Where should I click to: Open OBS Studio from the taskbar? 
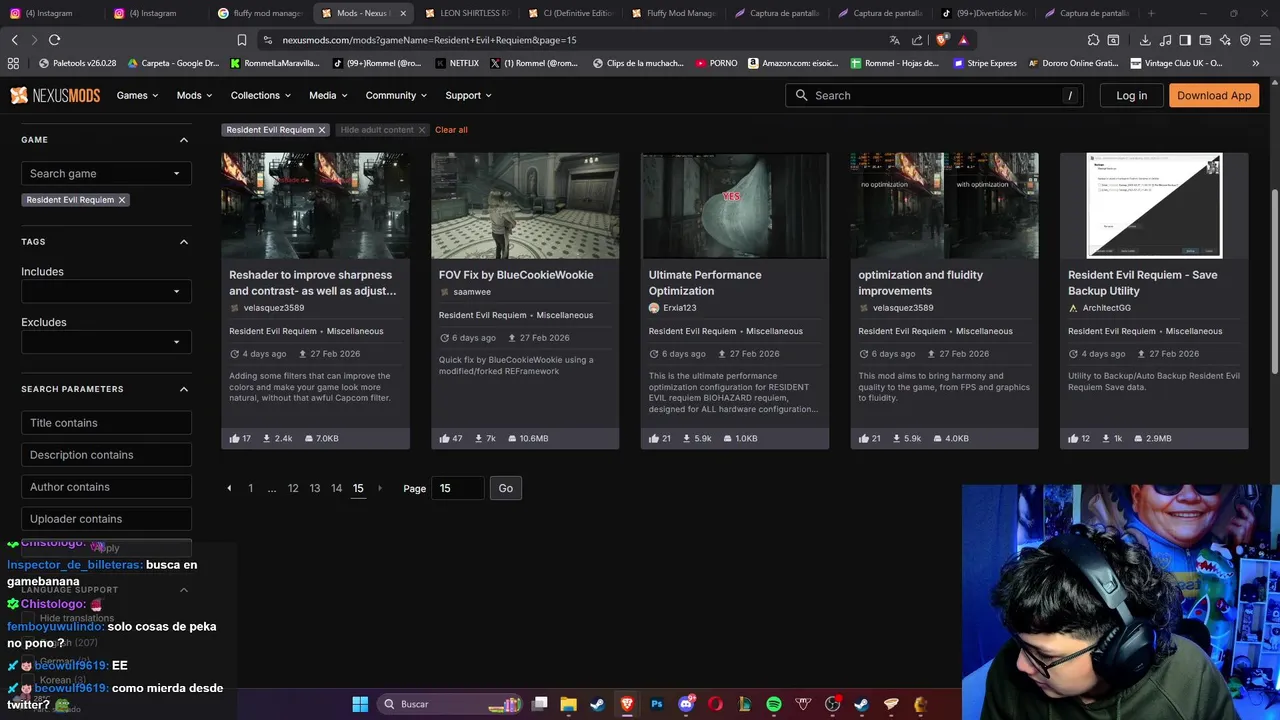click(x=832, y=704)
